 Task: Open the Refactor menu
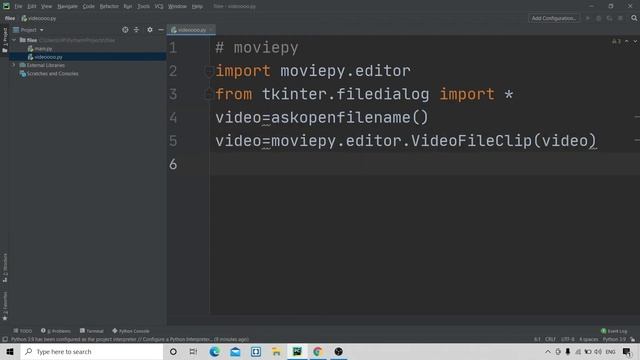tap(109, 6)
